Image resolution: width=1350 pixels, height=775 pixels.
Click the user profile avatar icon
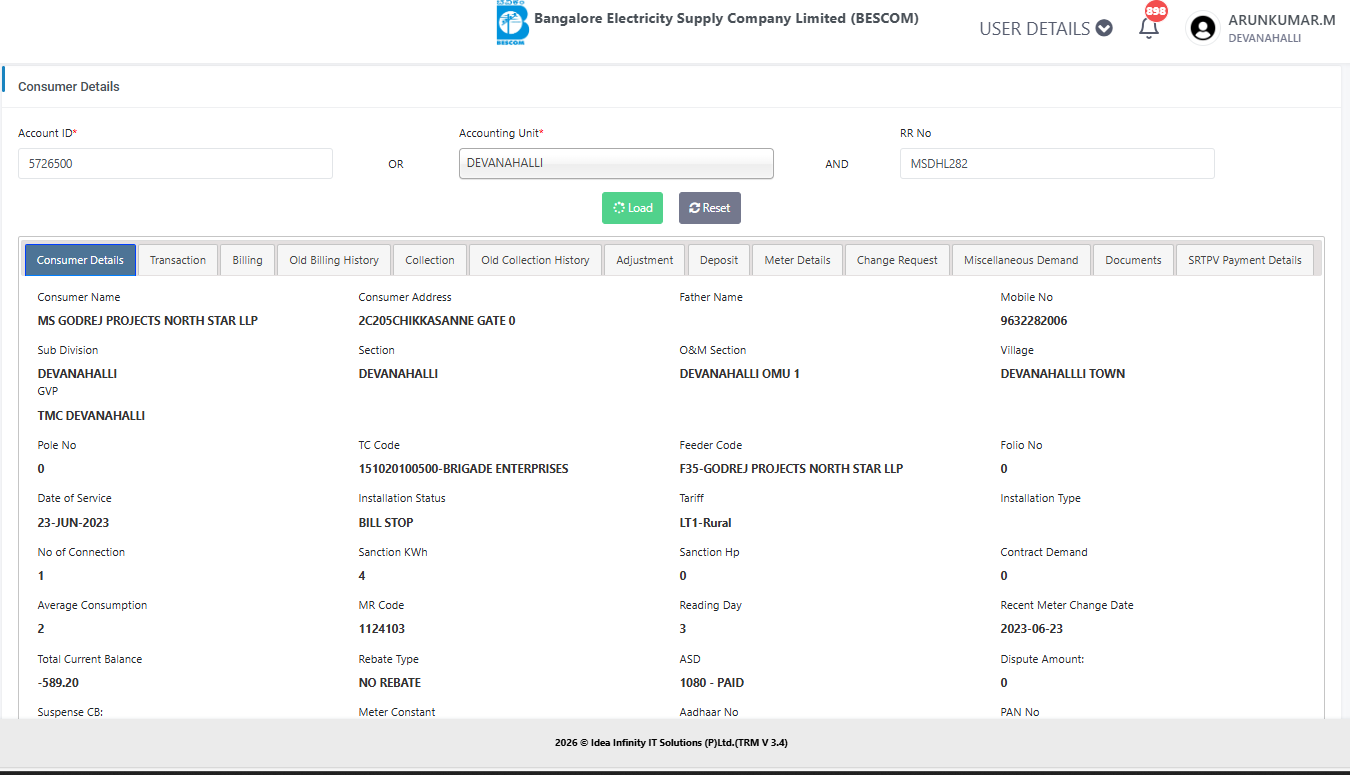pos(1202,28)
